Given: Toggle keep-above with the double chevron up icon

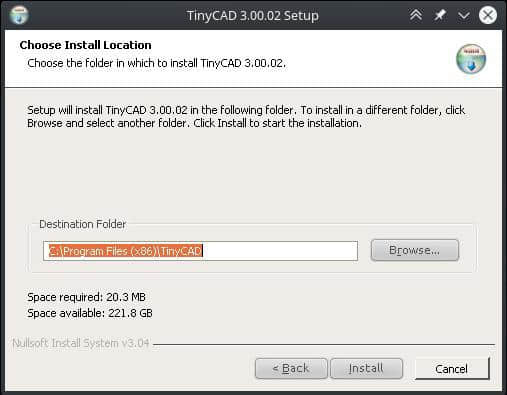Looking at the screenshot, I should click(416, 15).
